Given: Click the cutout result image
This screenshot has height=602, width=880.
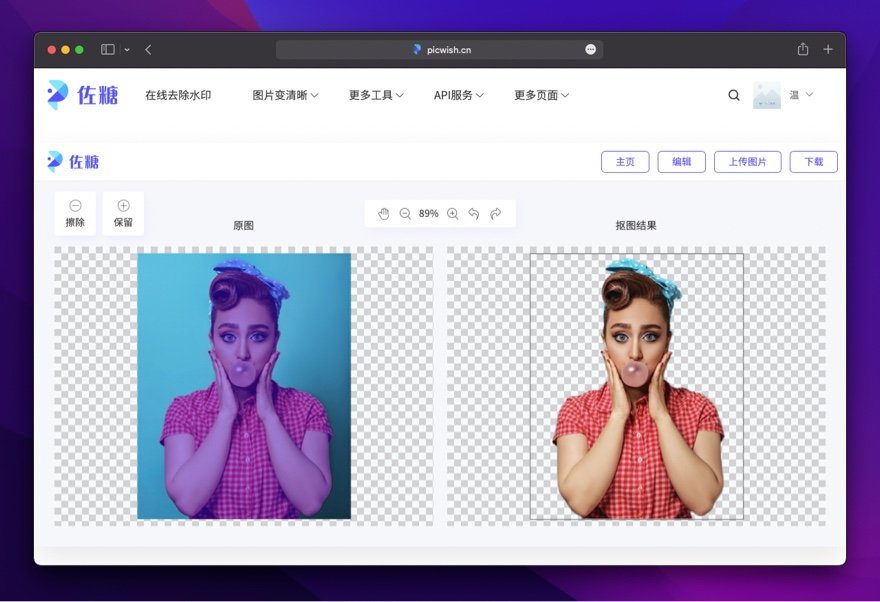Looking at the screenshot, I should (x=637, y=386).
